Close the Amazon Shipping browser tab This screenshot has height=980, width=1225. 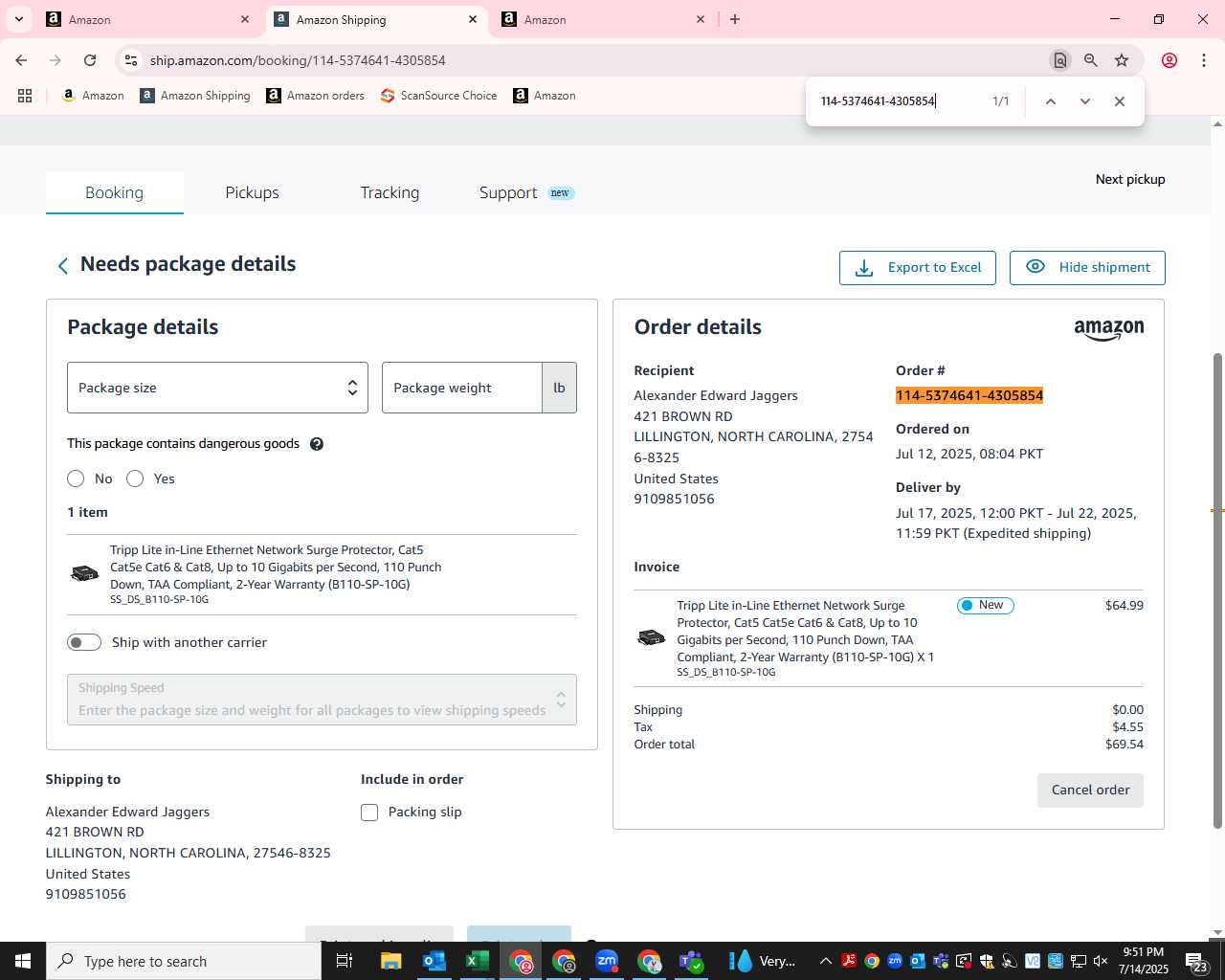(473, 19)
